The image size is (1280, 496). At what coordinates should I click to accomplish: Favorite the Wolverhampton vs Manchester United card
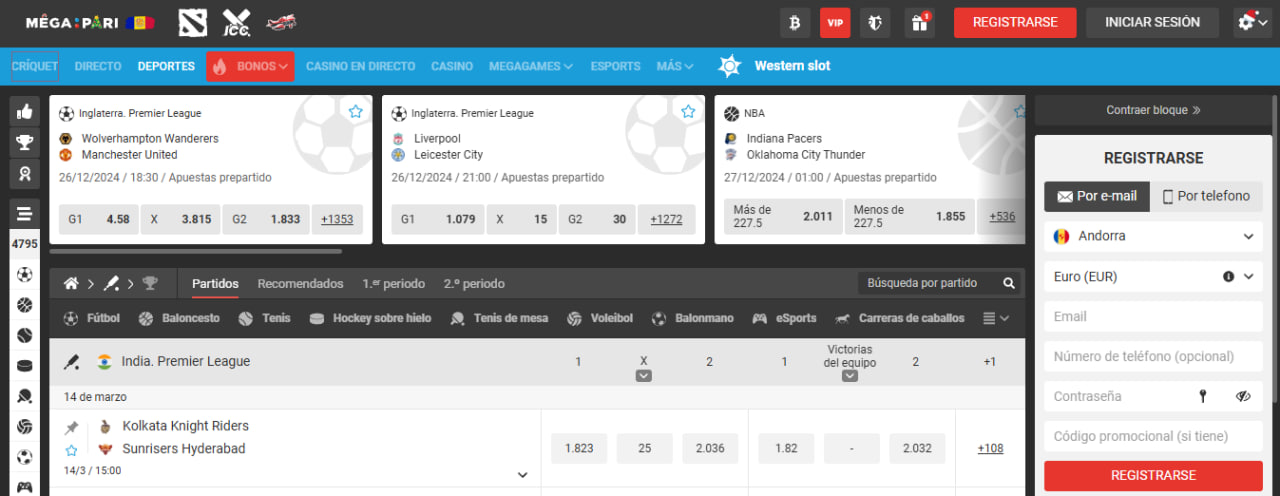[x=356, y=112]
